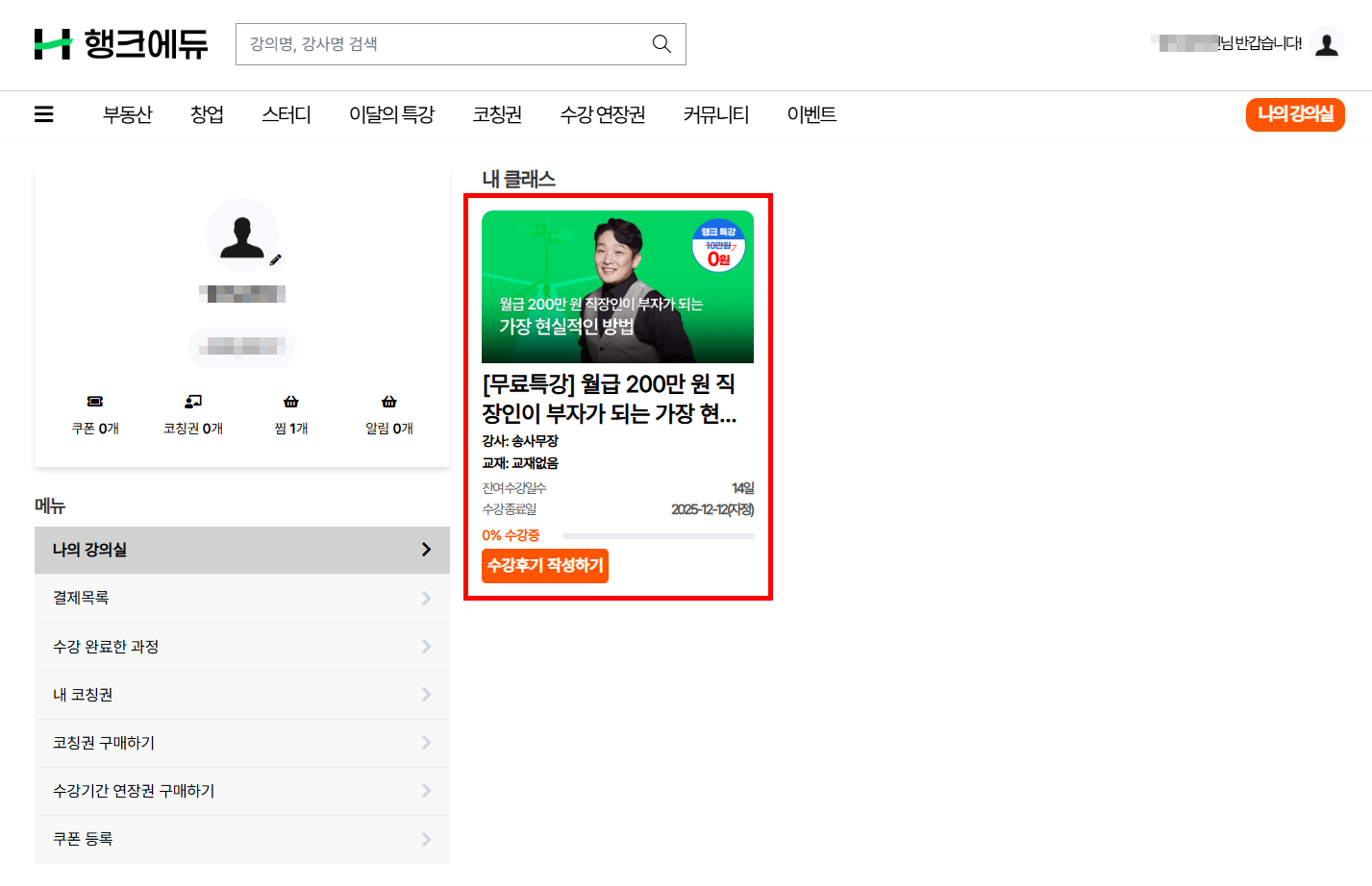Expand the 내 코칭권 chevron
The image size is (1372, 886).
426,695
